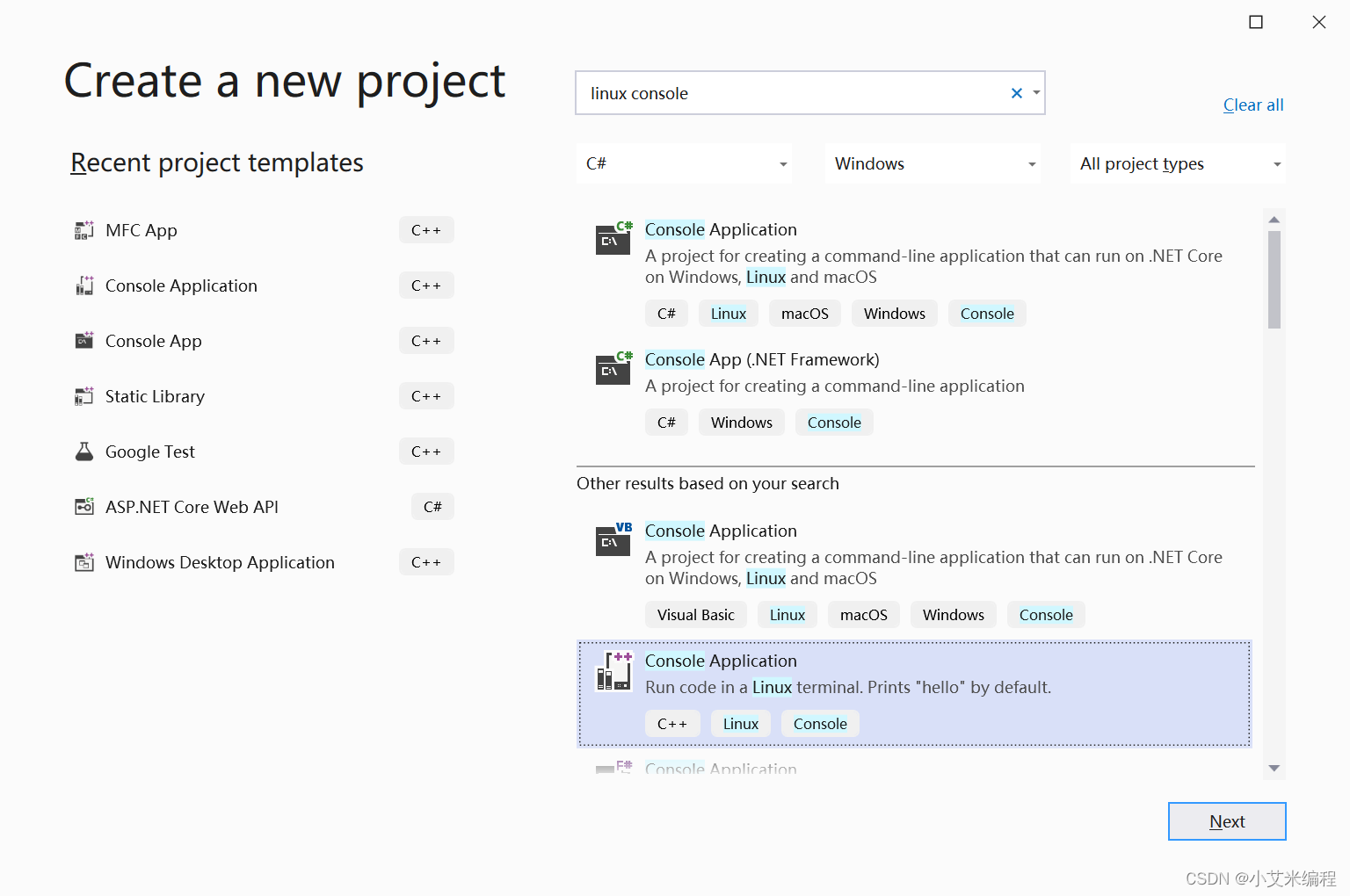This screenshot has width=1350, height=896.
Task: Click the results scrollbar up arrow
Action: [1274, 219]
